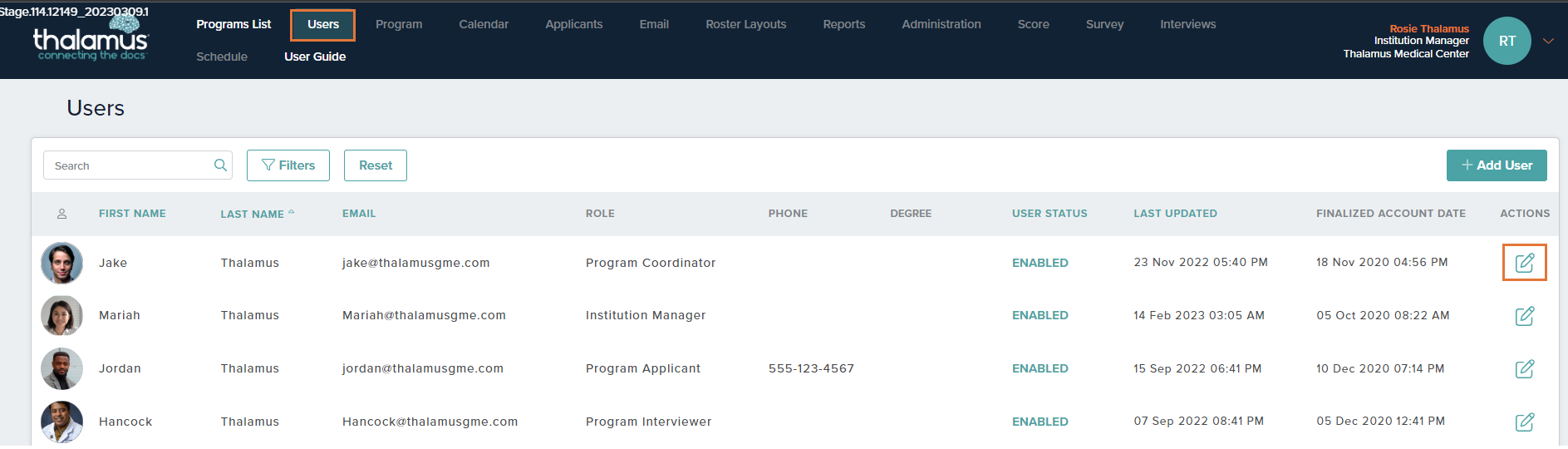Click the search magnifier icon
Screen dimensions: 1568x449
220,165
